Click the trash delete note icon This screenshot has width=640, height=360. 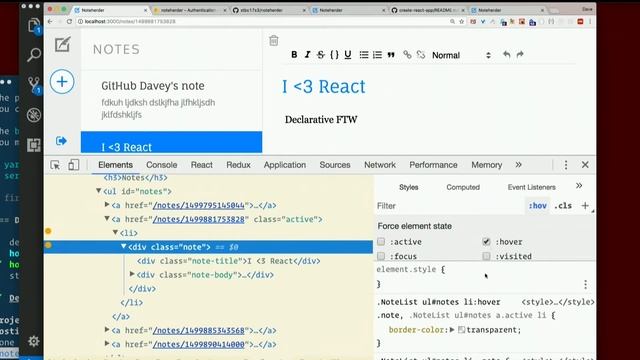274,40
